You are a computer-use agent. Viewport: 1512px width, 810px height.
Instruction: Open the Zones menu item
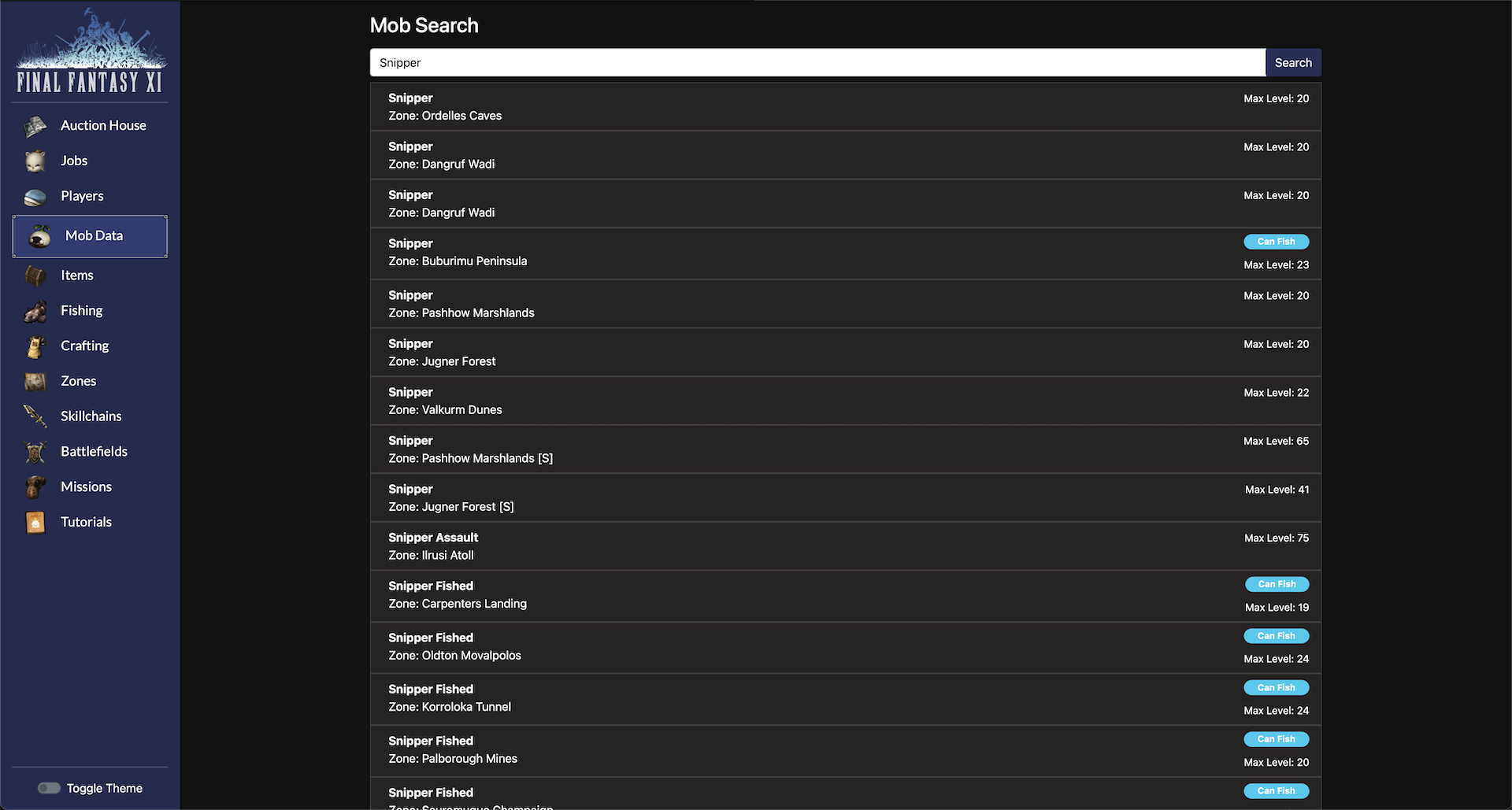point(78,381)
